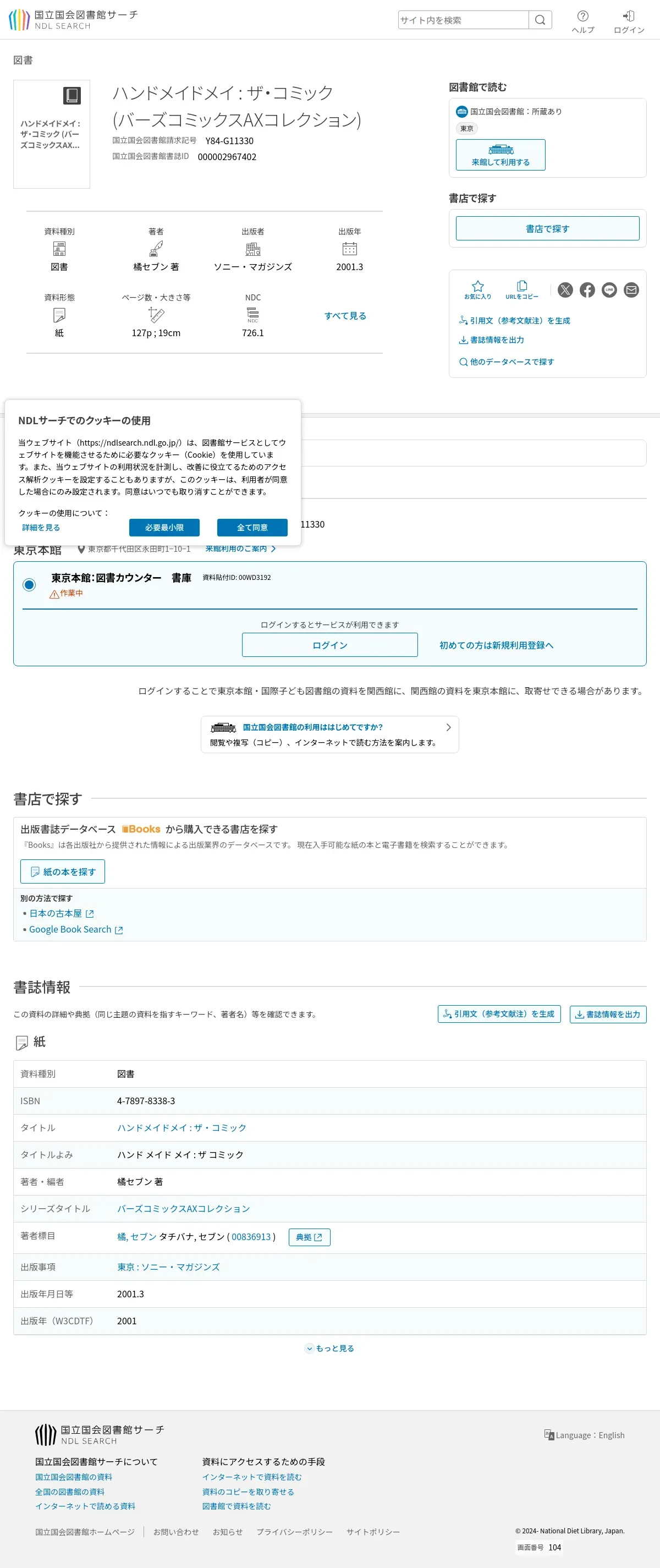This screenshot has height=1568, width=660.
Task: Open 日本の古本屋 external link
Action: point(62,913)
